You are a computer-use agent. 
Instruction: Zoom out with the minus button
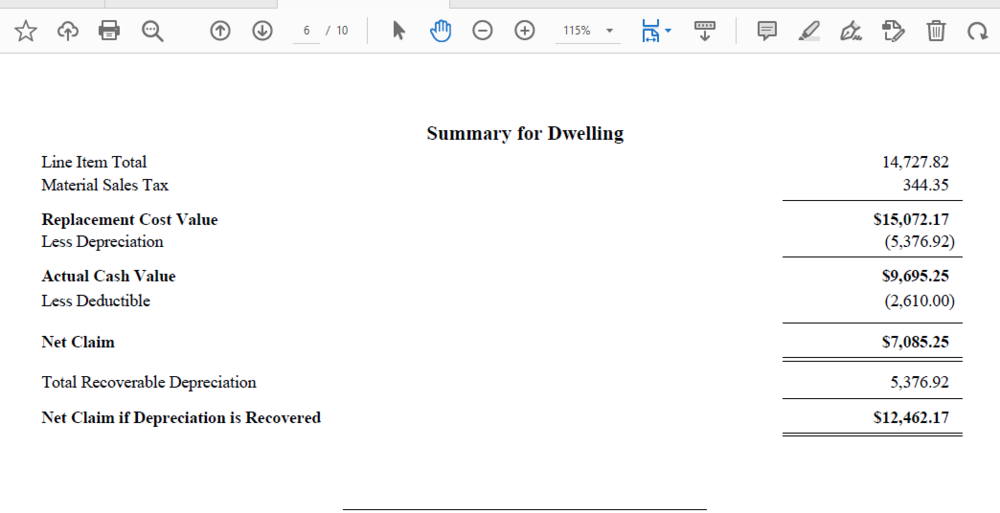[x=482, y=31]
